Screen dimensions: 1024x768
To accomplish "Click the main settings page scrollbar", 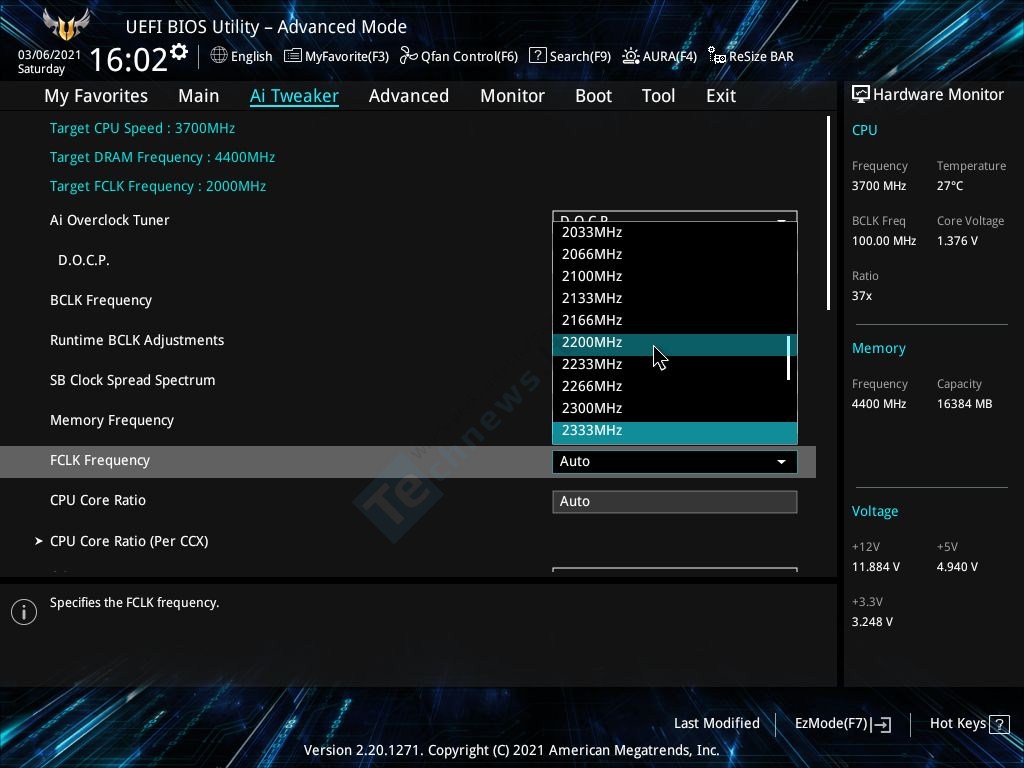I will (x=828, y=213).
